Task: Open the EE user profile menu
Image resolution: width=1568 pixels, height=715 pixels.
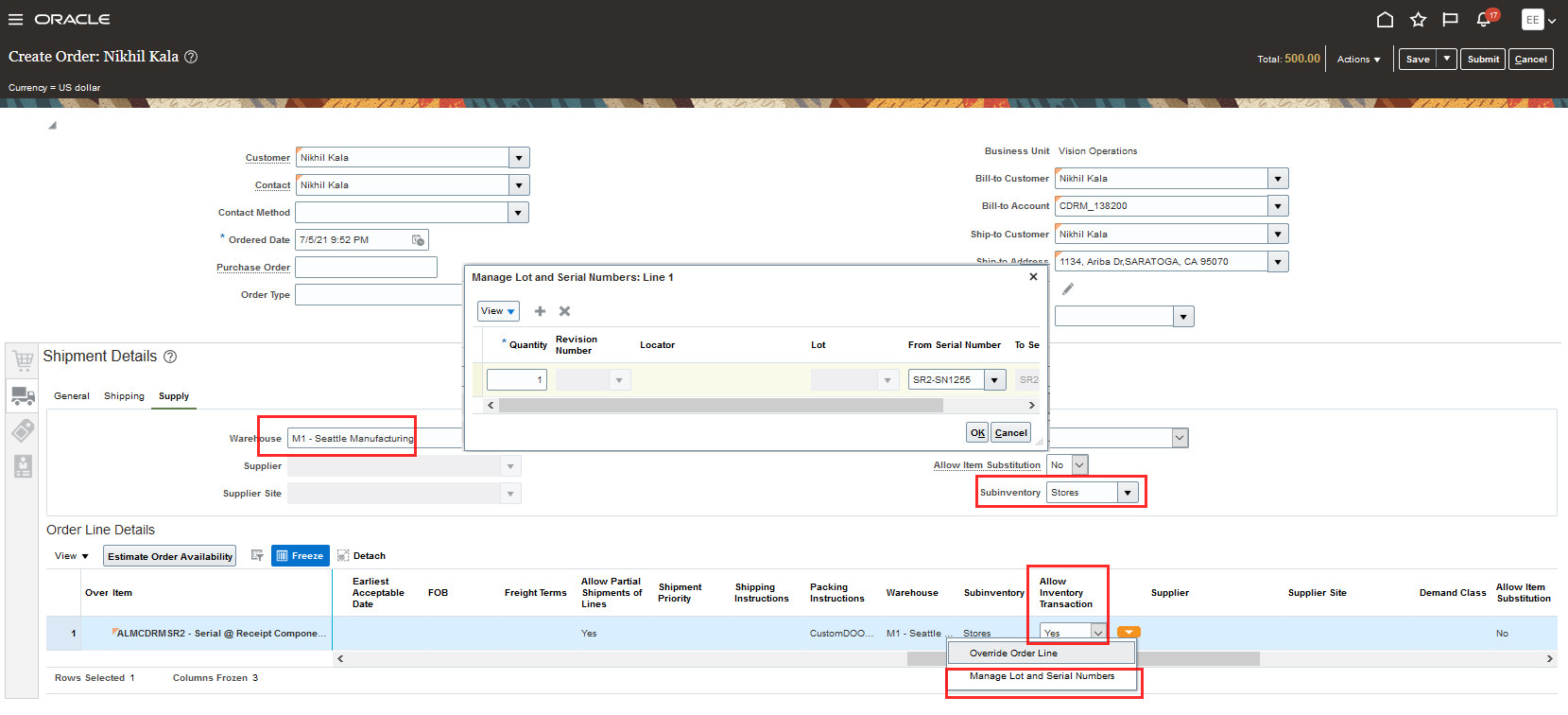Action: tap(1539, 20)
